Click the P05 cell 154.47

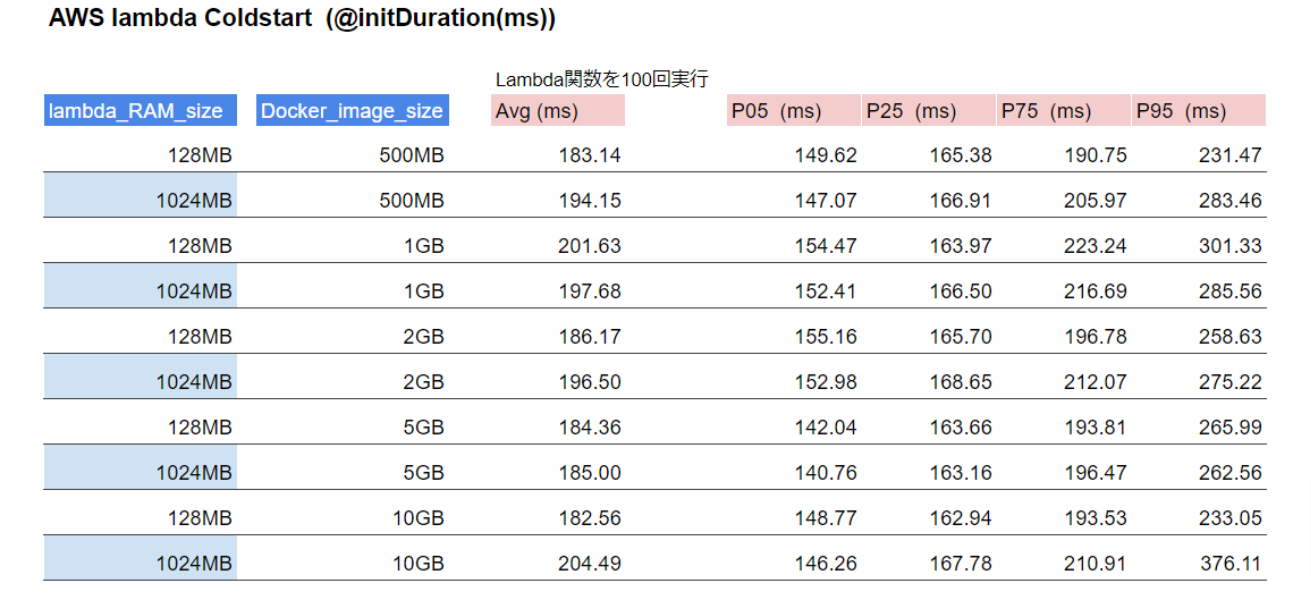pos(825,246)
